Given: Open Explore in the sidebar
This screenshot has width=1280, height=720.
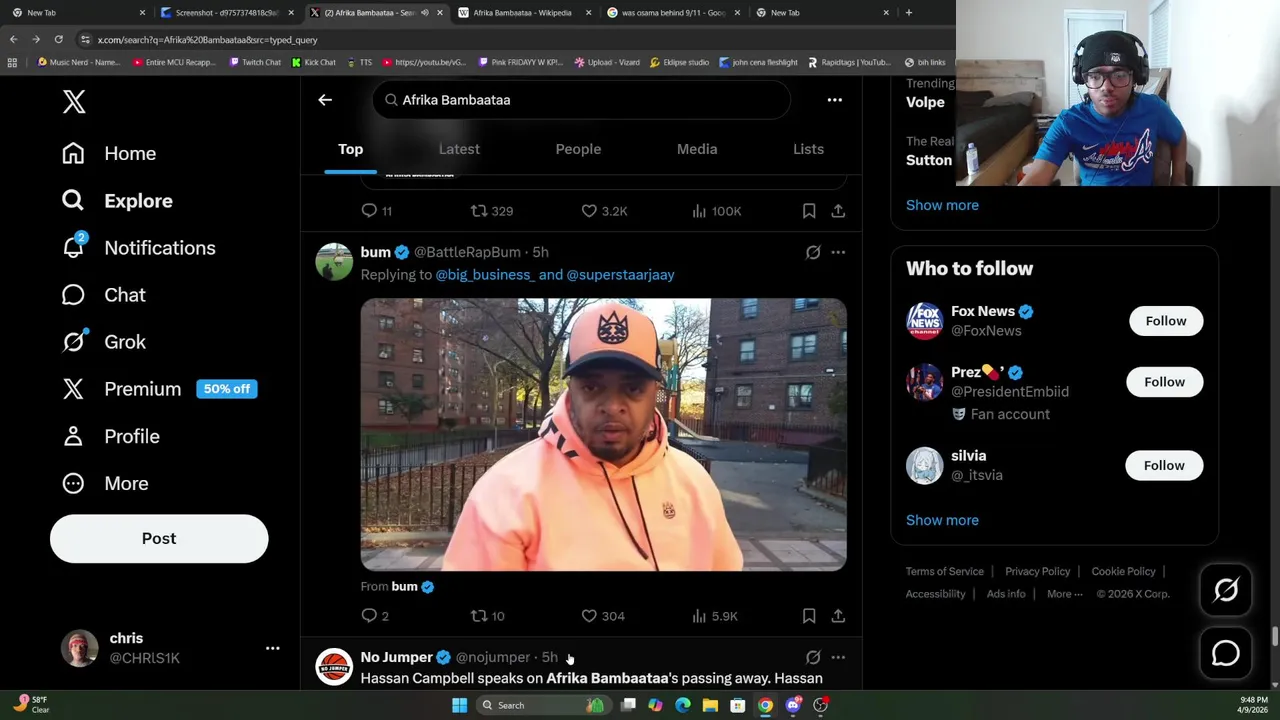Looking at the screenshot, I should (x=117, y=201).
